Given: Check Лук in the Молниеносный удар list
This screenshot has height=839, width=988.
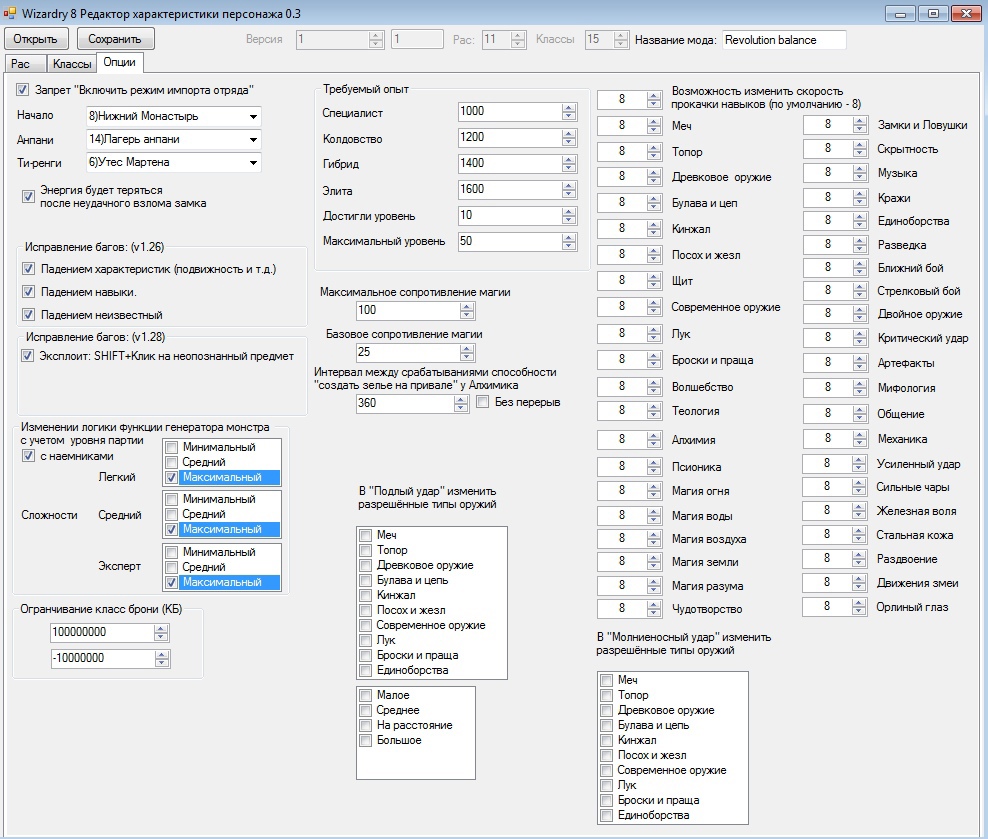Looking at the screenshot, I should [606, 785].
